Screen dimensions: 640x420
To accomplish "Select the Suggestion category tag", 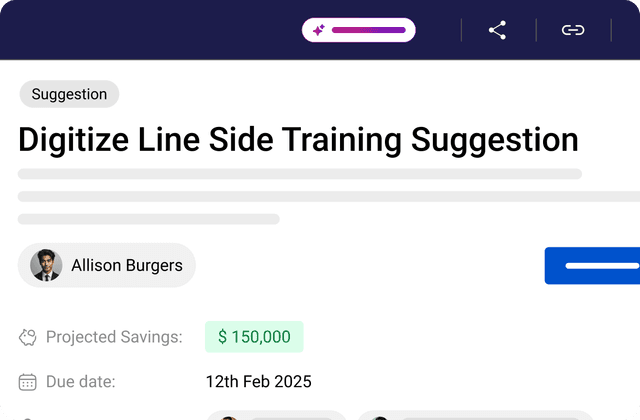I will [x=69, y=94].
